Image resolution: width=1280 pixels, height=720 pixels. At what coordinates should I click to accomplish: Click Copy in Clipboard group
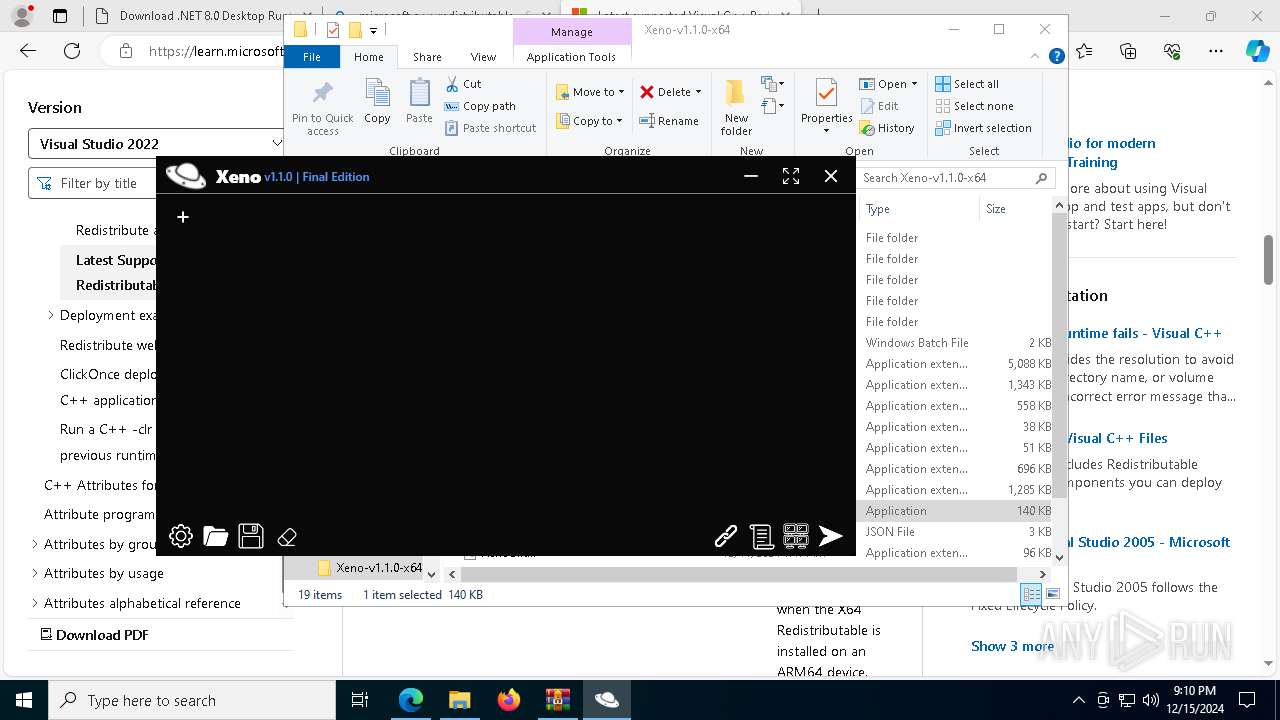377,101
